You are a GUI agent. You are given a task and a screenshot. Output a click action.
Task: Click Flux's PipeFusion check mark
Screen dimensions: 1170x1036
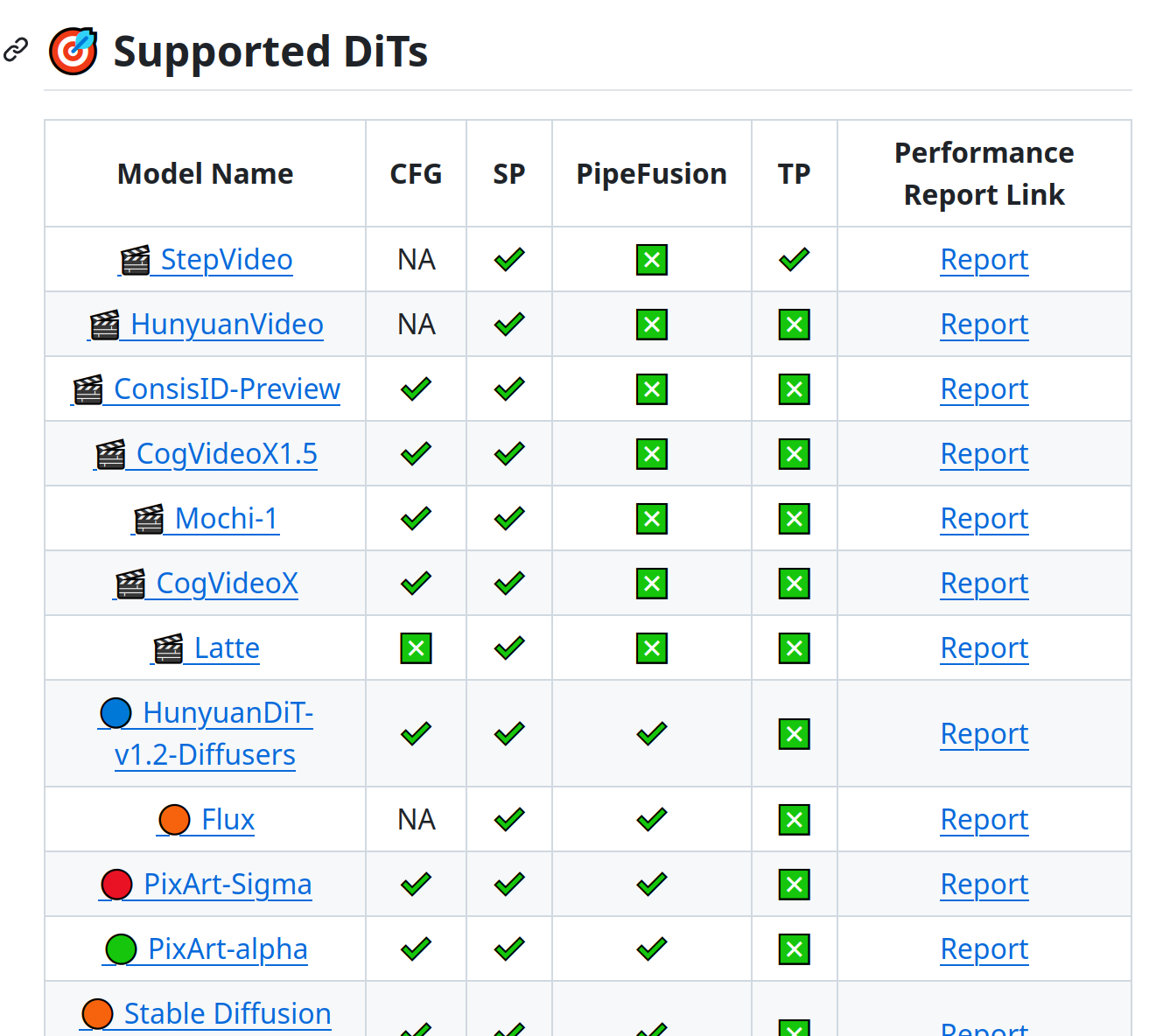click(x=652, y=820)
